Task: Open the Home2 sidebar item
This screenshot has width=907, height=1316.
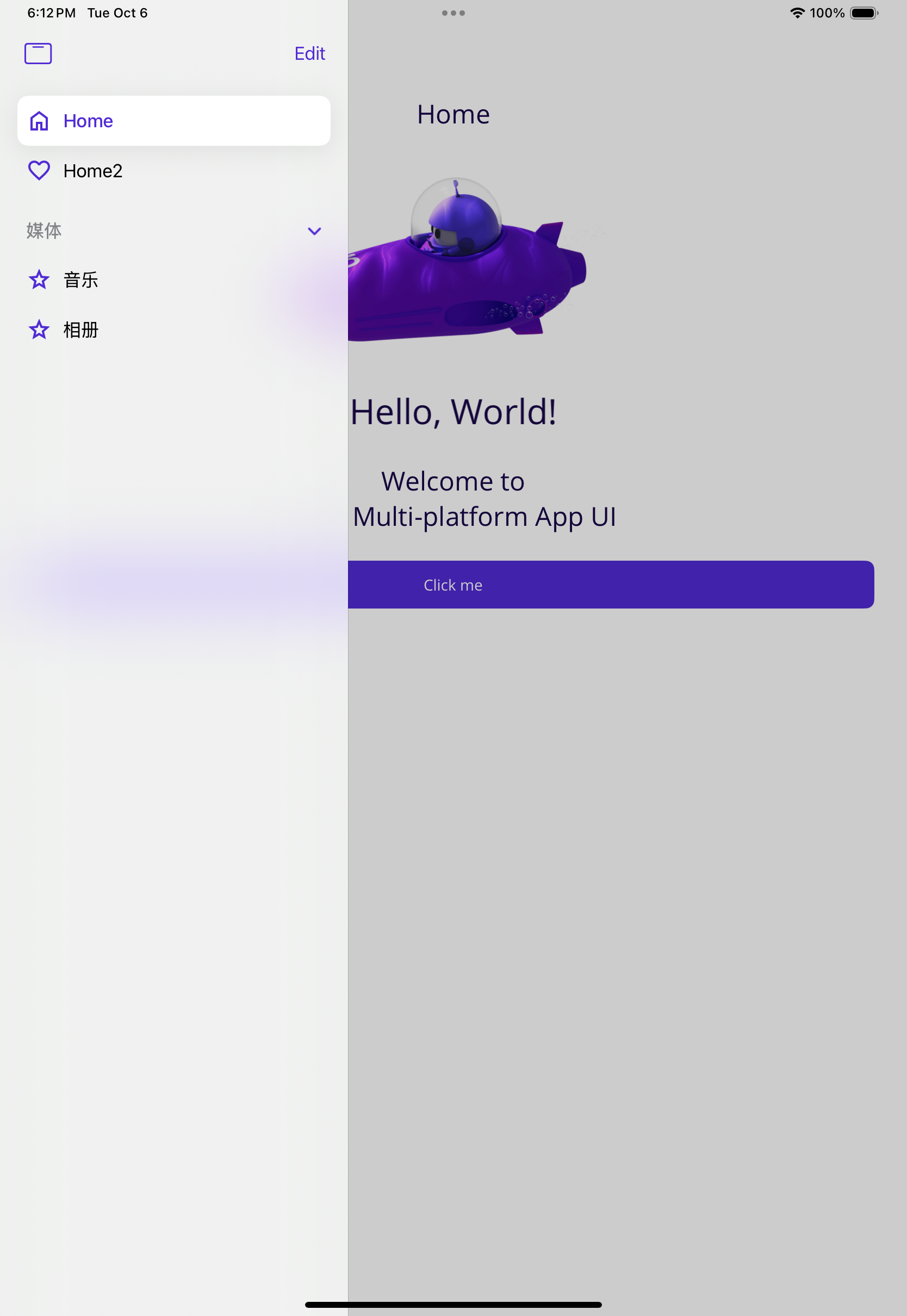Action: point(174,170)
